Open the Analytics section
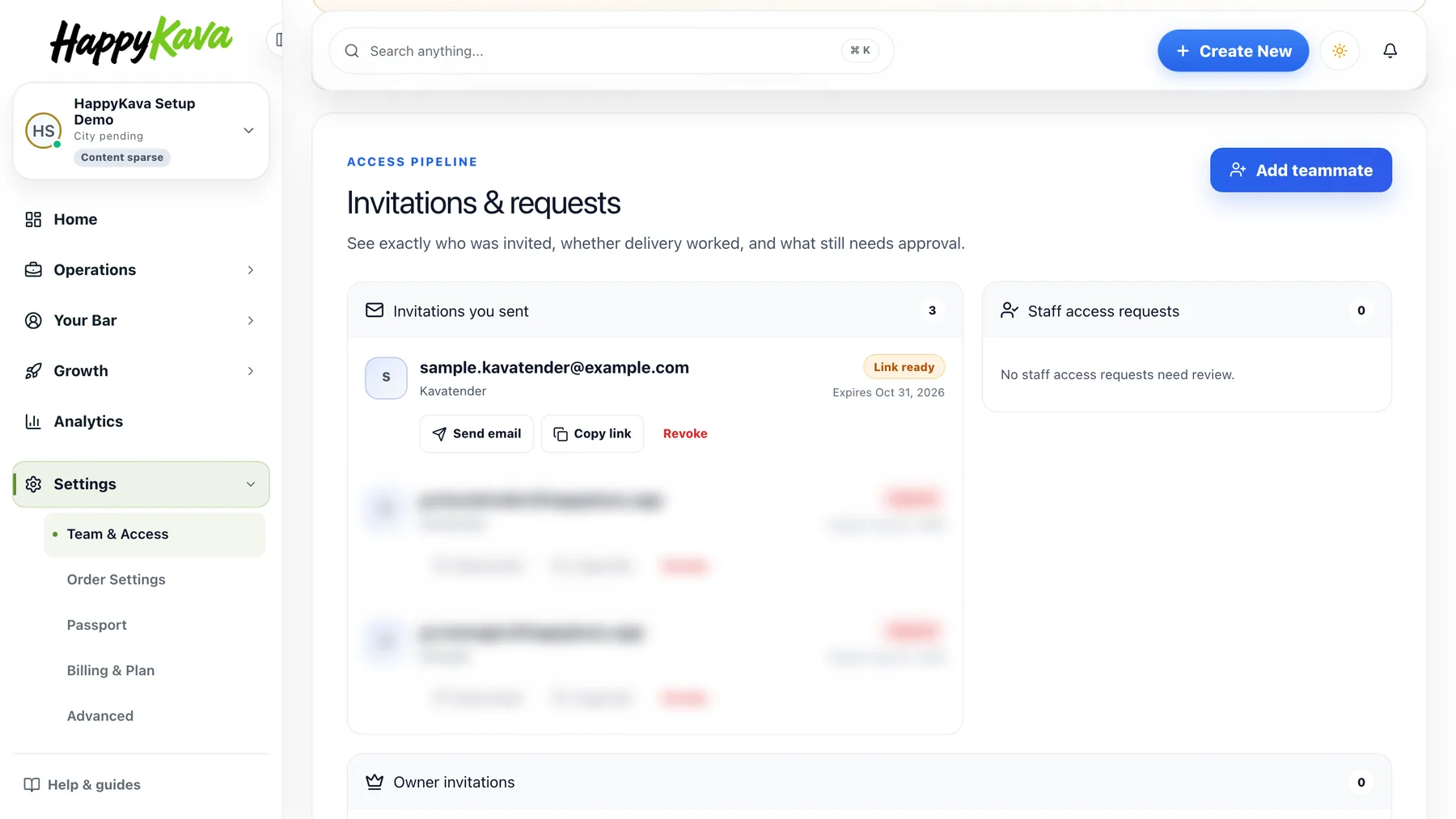Viewport: 1456px width, 819px height. coord(141,421)
